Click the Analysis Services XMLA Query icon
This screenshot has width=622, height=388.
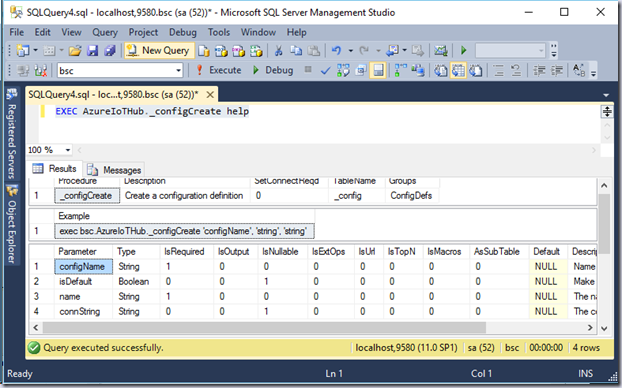(x=256, y=51)
